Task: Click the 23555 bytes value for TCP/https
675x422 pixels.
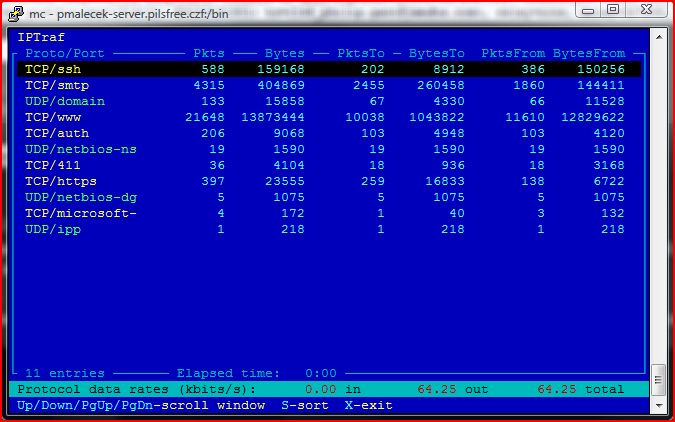Action: point(285,181)
